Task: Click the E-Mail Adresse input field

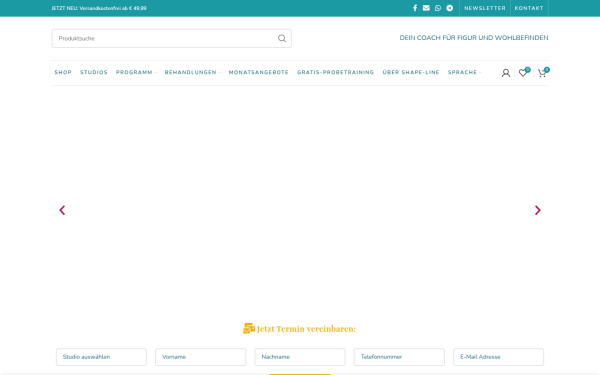Action: pos(499,357)
